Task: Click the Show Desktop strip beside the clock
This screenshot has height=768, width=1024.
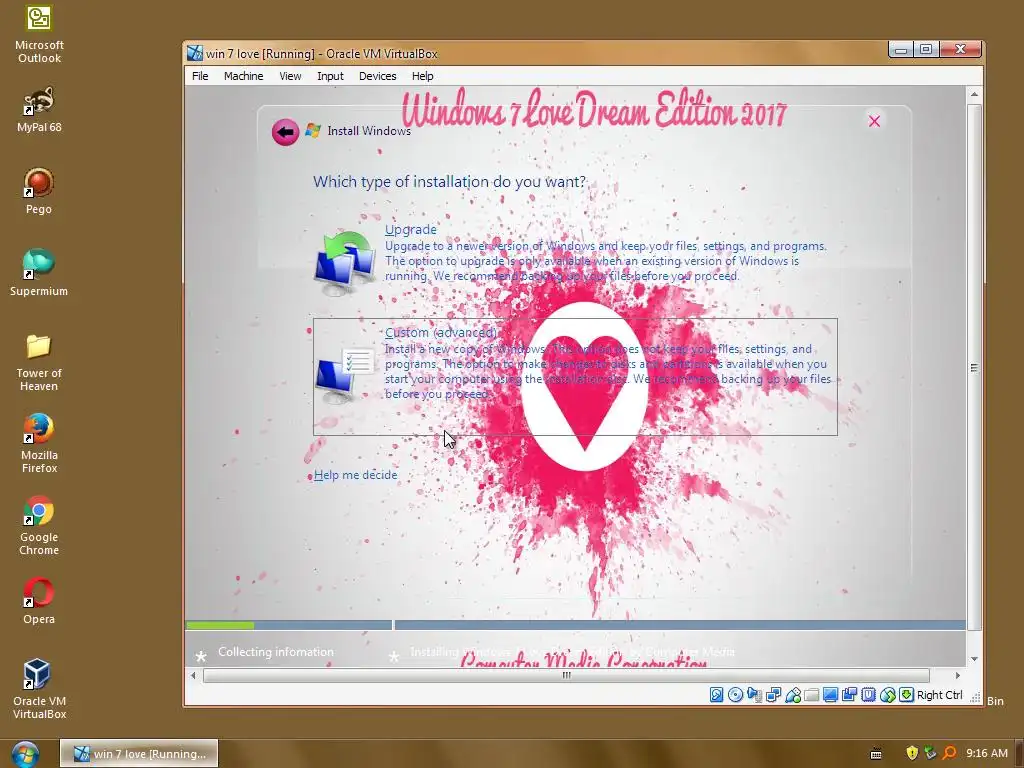Action: (x=1019, y=754)
